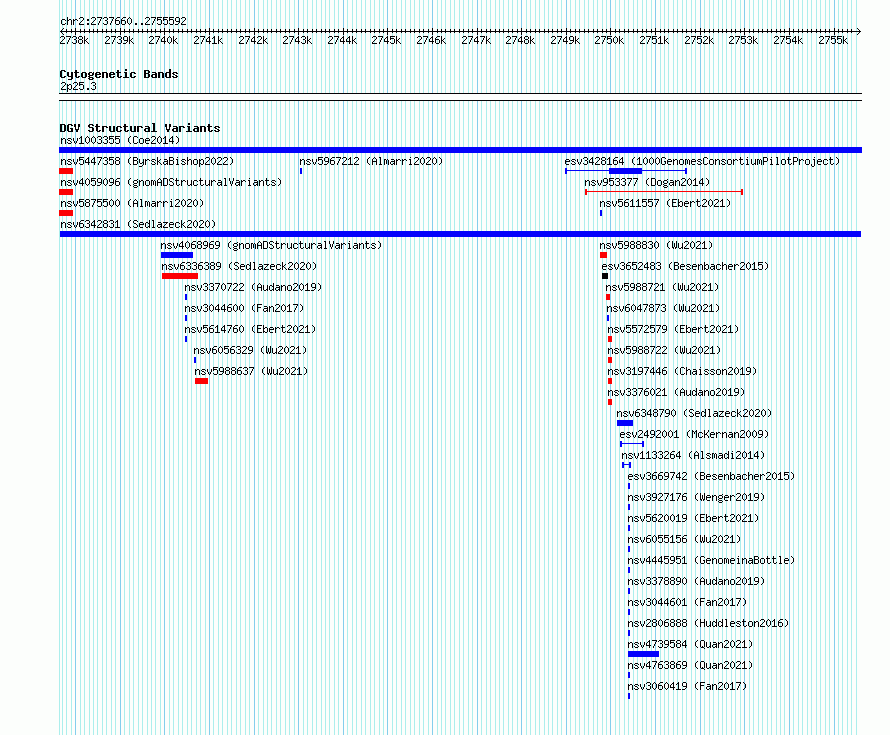Viewport: 890px width, 735px height.
Task: Click nsv2806888 (Huddleston2016) label
Action: [x=708, y=623]
